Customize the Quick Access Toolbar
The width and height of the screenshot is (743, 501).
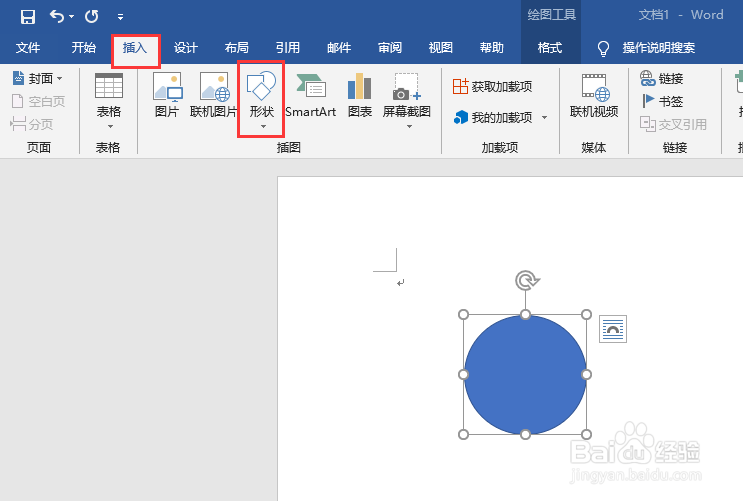click(120, 17)
